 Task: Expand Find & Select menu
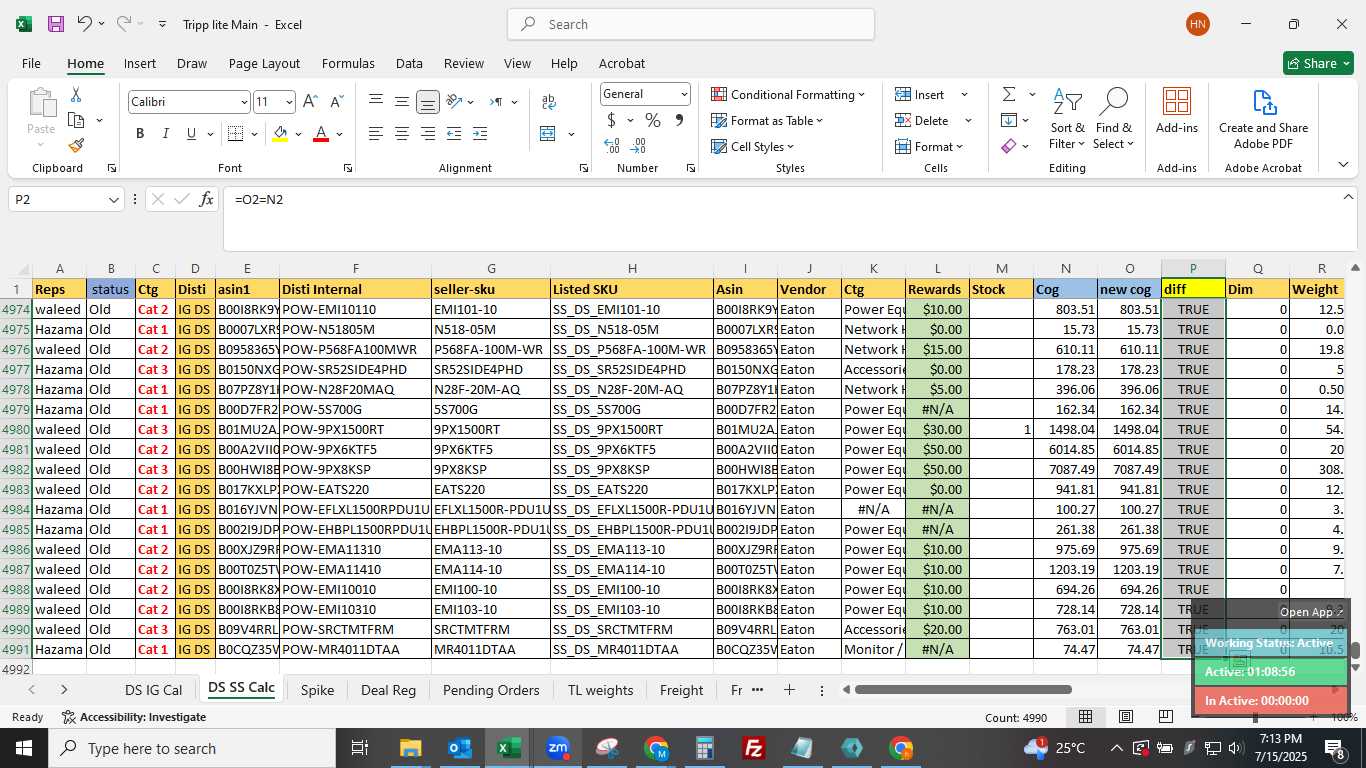pyautogui.click(x=1113, y=119)
